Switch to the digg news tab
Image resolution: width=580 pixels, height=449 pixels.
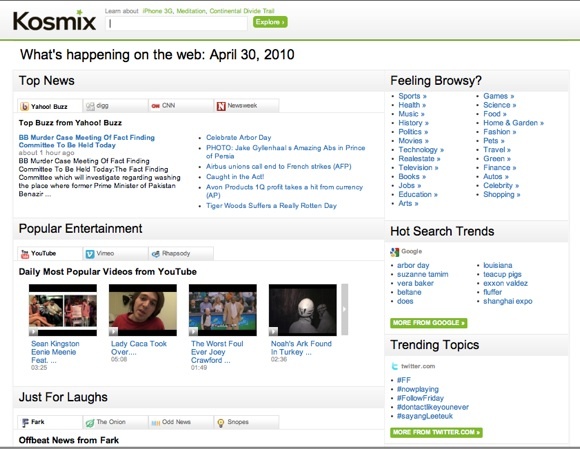point(115,106)
